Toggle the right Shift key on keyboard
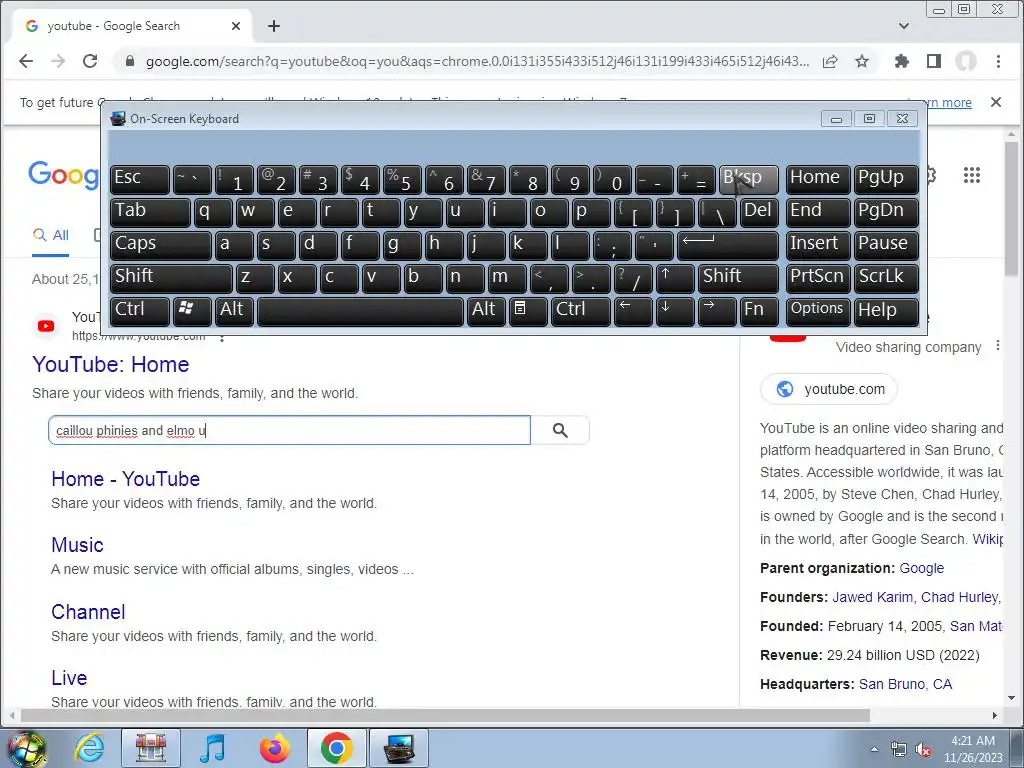Image resolution: width=1024 pixels, height=768 pixels. tap(738, 279)
